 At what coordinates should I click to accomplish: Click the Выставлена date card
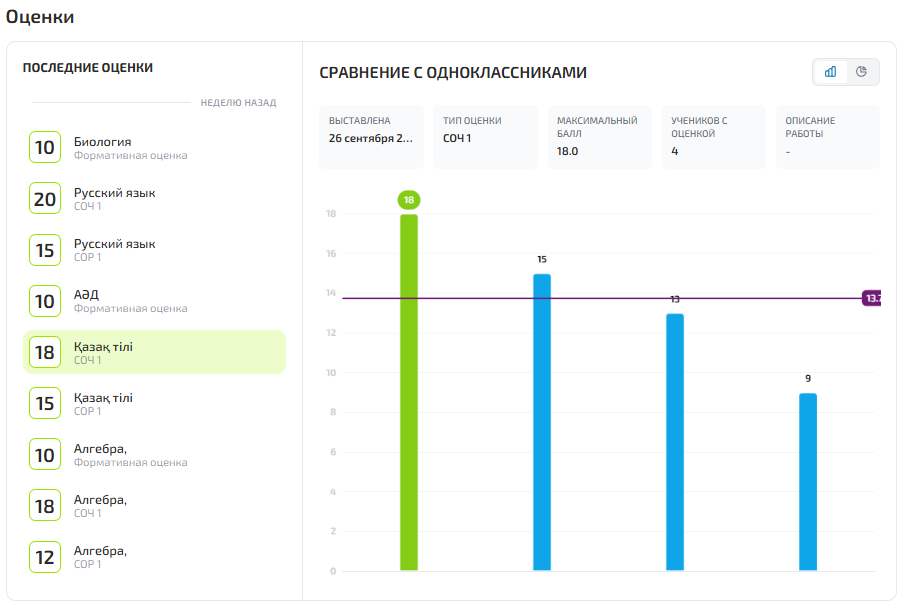[373, 137]
